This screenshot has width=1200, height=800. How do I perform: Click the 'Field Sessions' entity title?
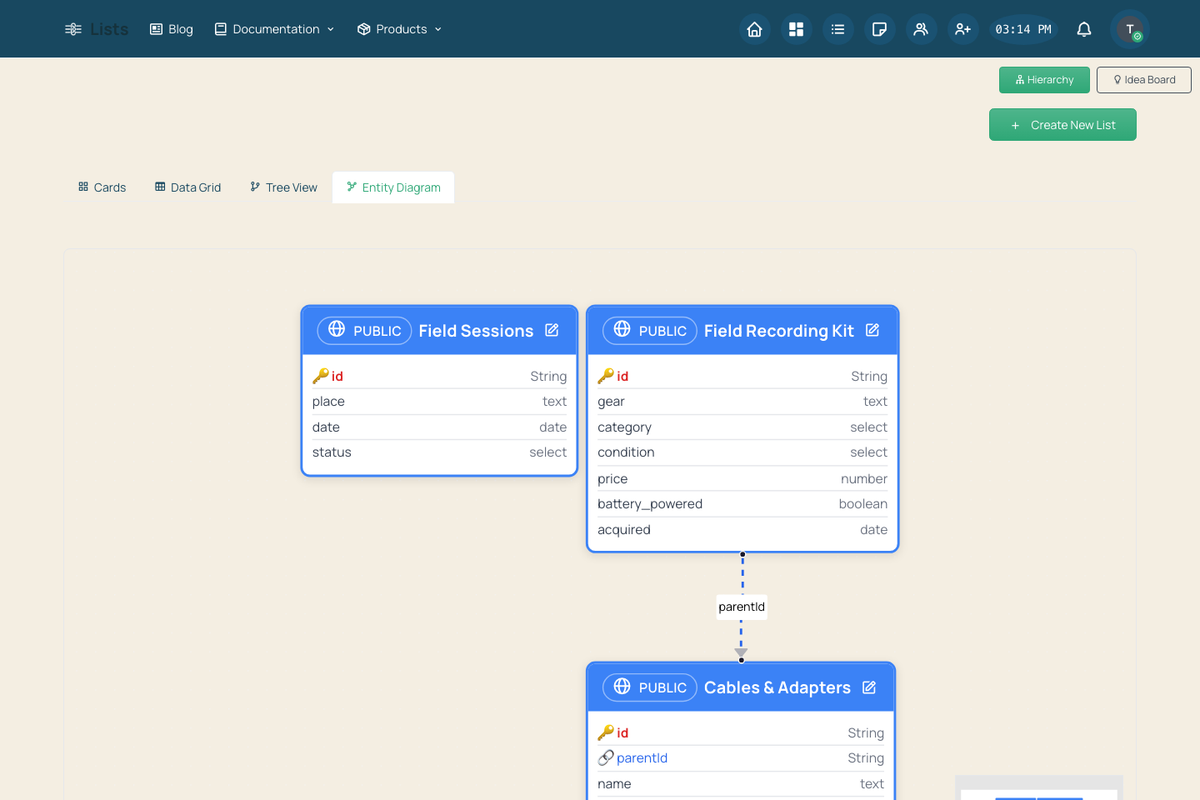tap(476, 330)
